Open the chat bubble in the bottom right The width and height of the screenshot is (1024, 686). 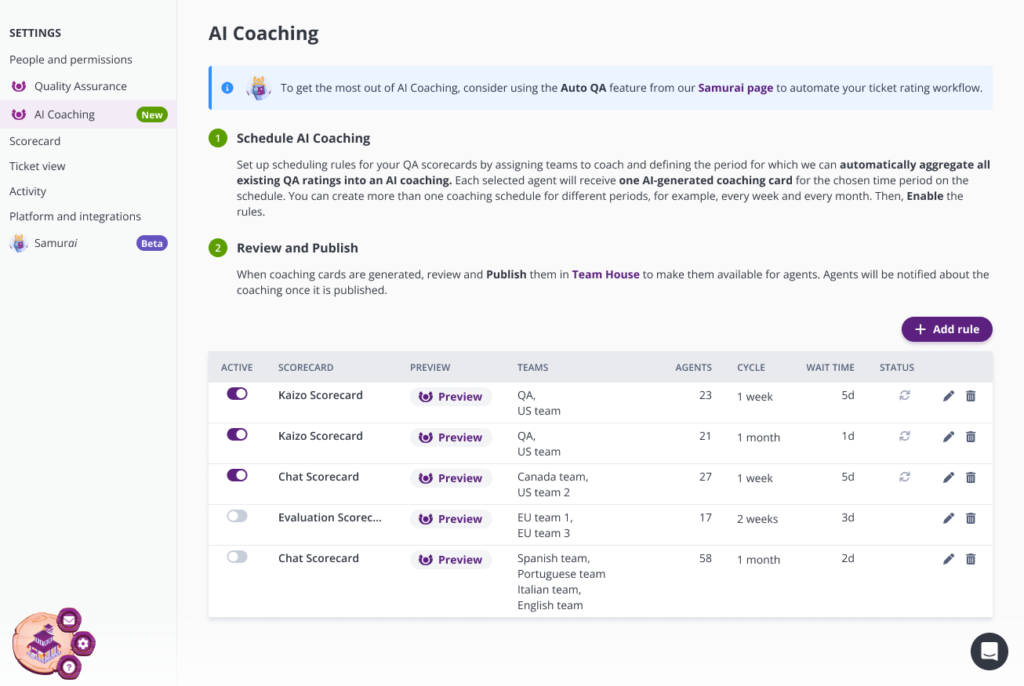pyautogui.click(x=989, y=651)
